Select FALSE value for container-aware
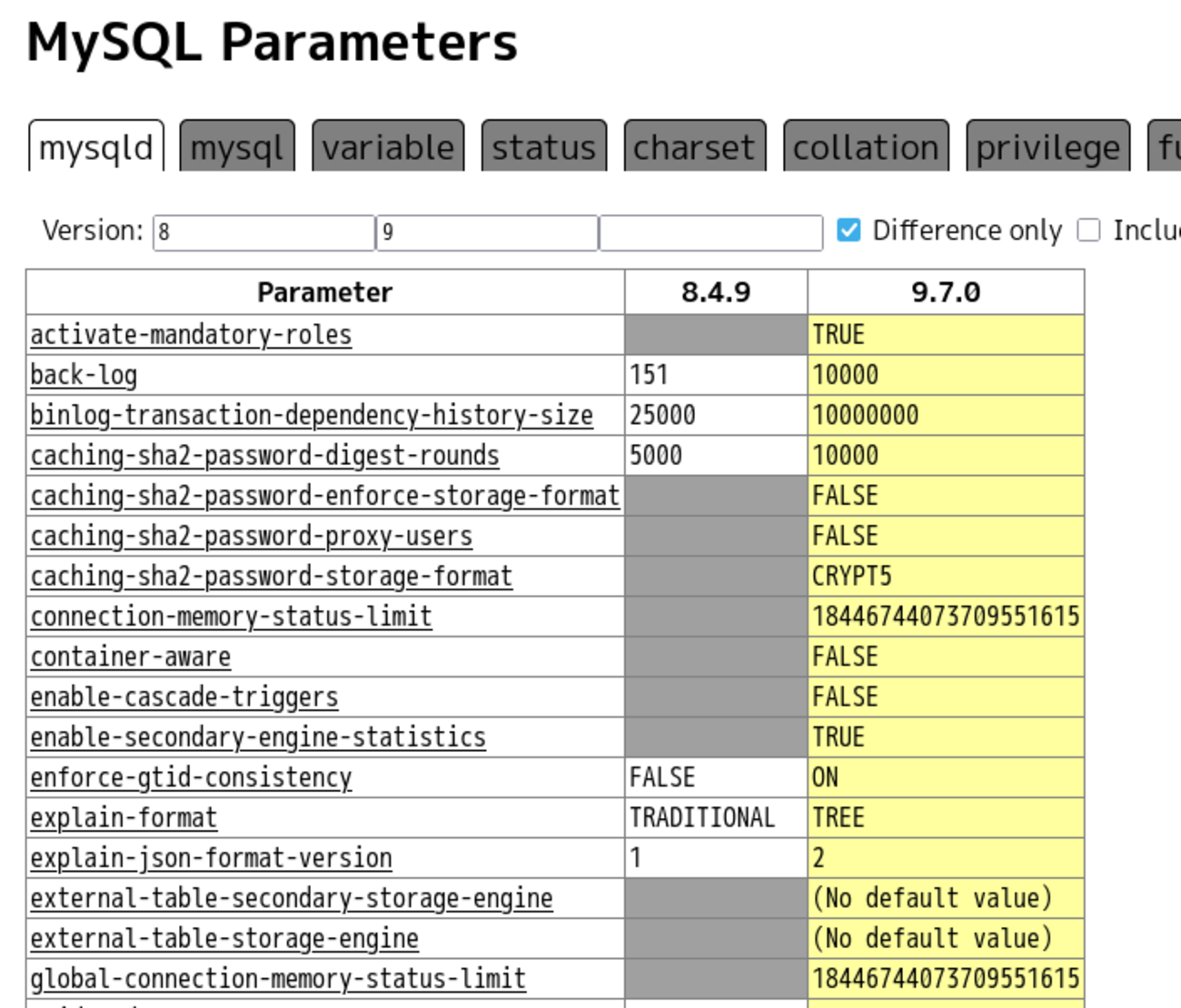 pos(846,657)
